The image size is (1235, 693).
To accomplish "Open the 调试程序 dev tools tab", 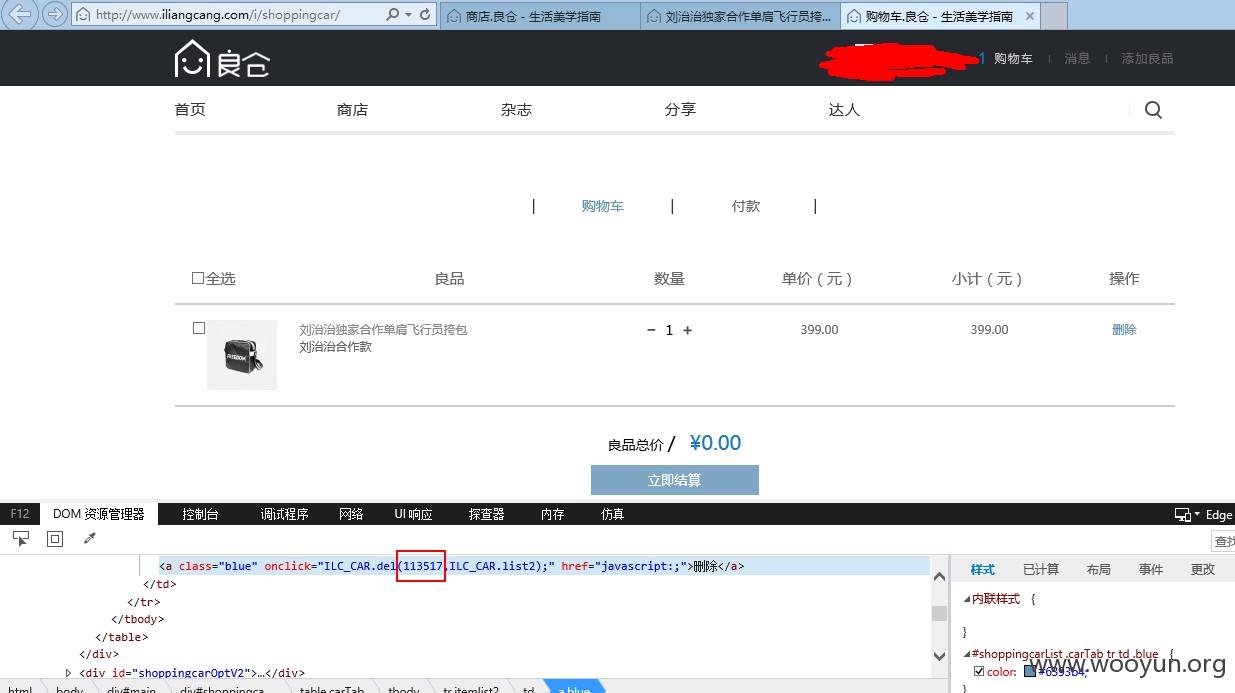I will pyautogui.click(x=284, y=514).
